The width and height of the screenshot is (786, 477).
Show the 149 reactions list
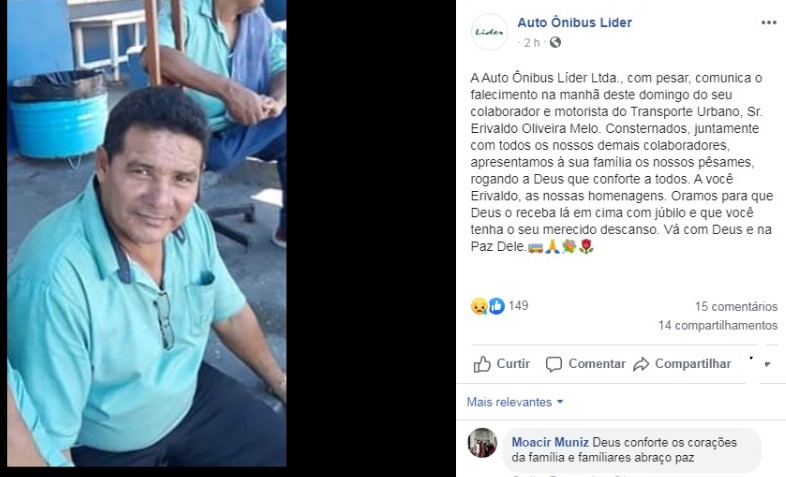click(518, 306)
